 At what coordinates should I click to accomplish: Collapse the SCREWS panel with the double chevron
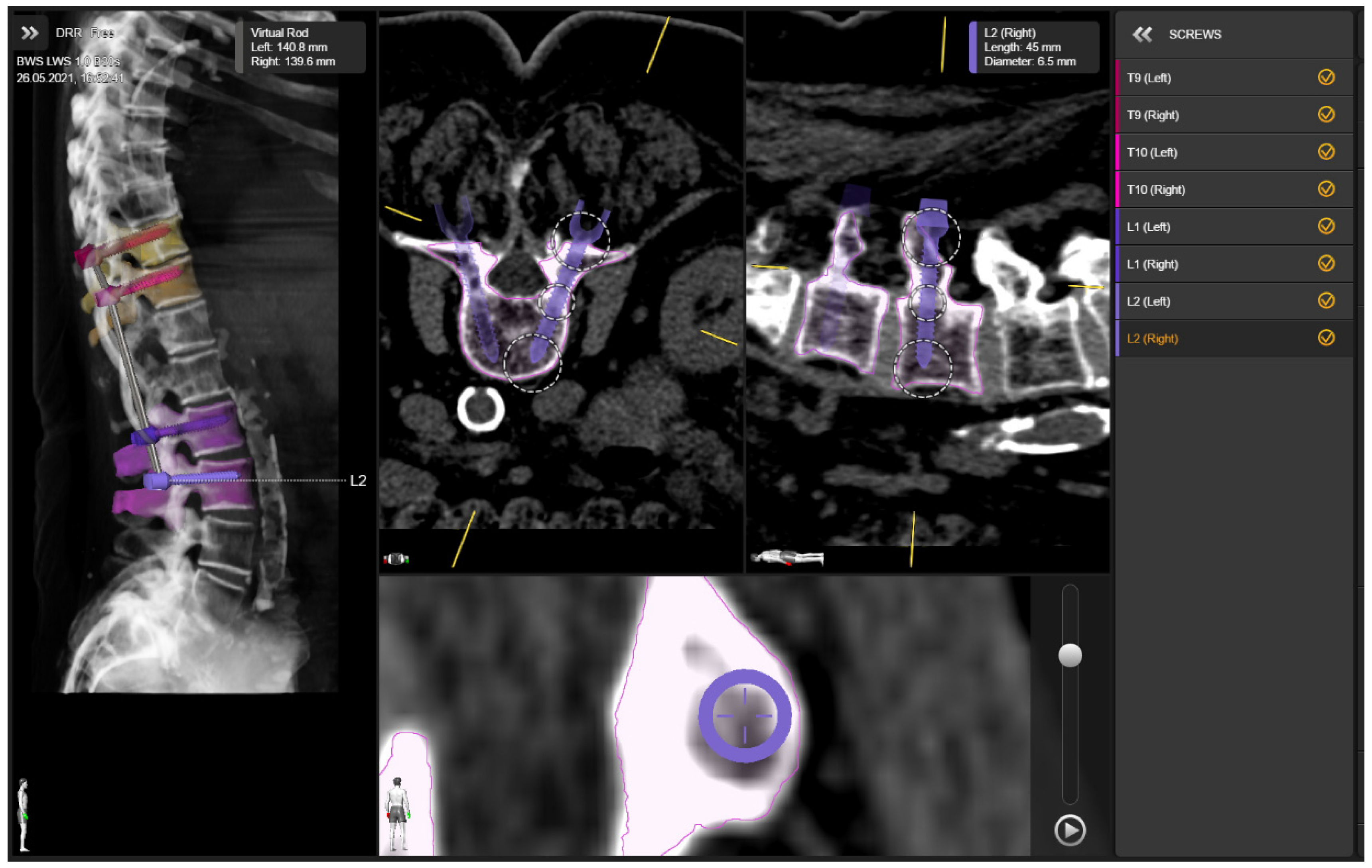coord(1142,34)
